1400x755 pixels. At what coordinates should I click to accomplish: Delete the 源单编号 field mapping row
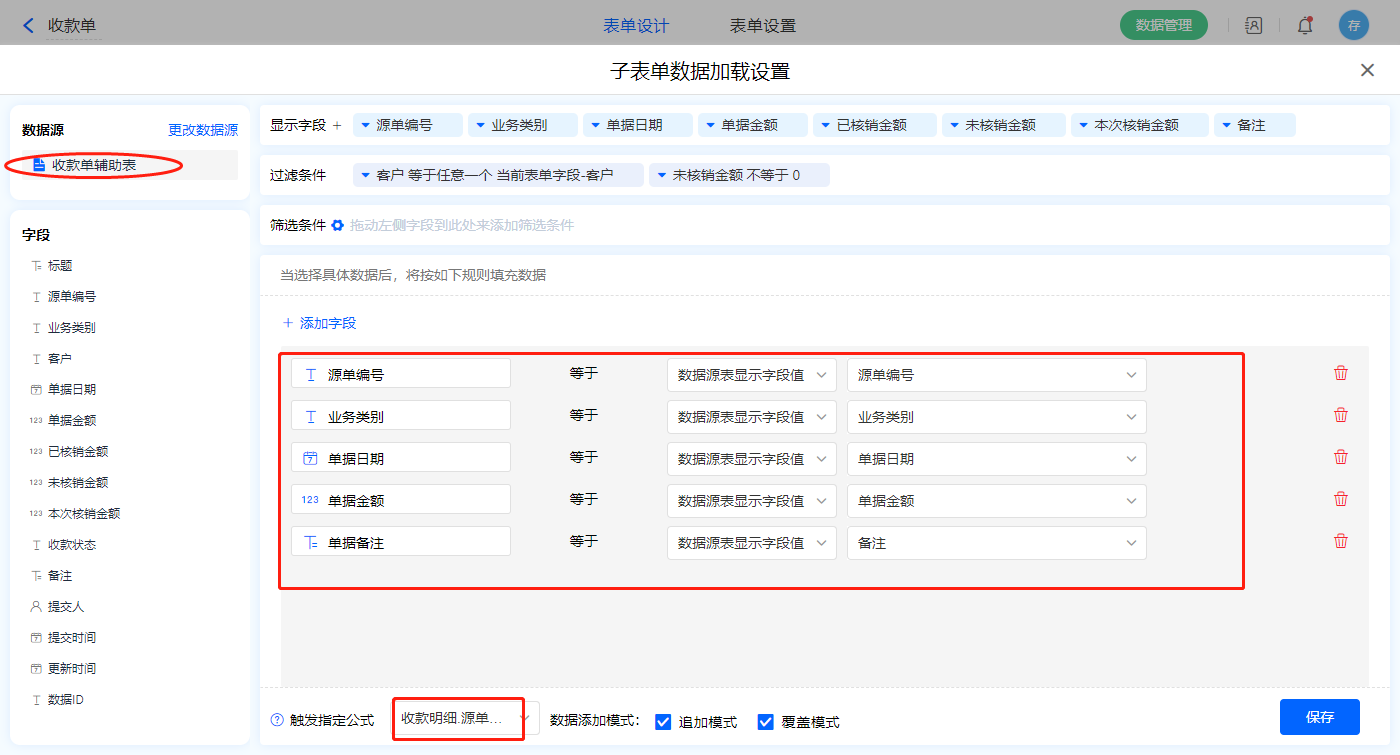pyautogui.click(x=1341, y=373)
